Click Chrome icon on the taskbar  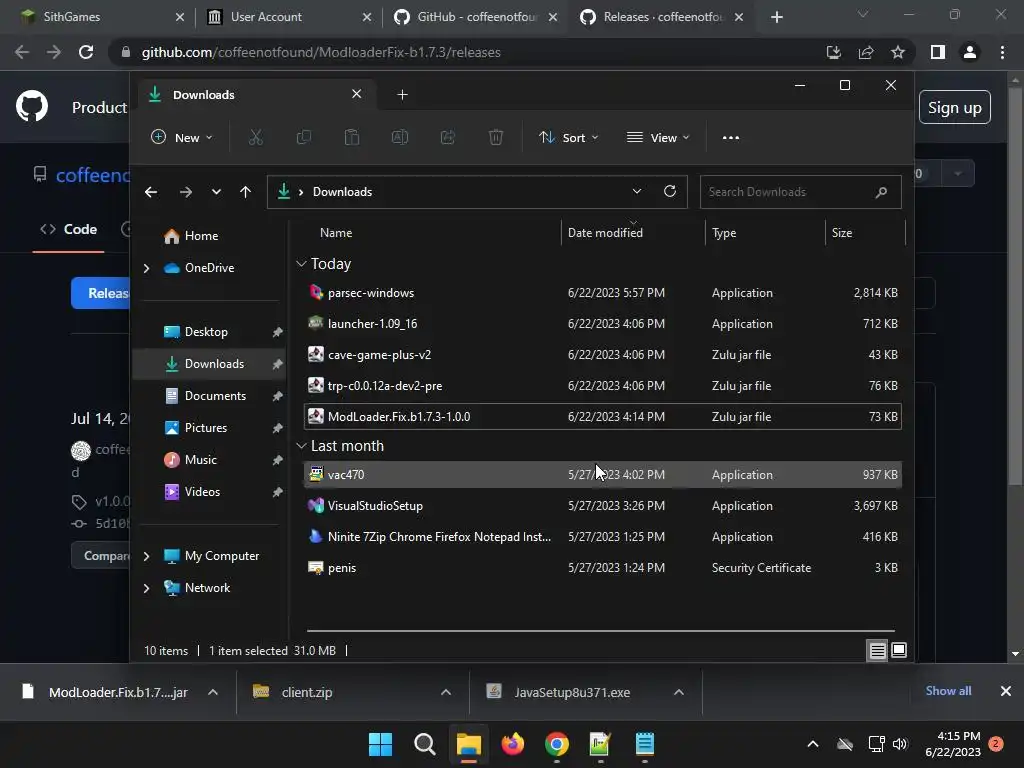click(556, 744)
